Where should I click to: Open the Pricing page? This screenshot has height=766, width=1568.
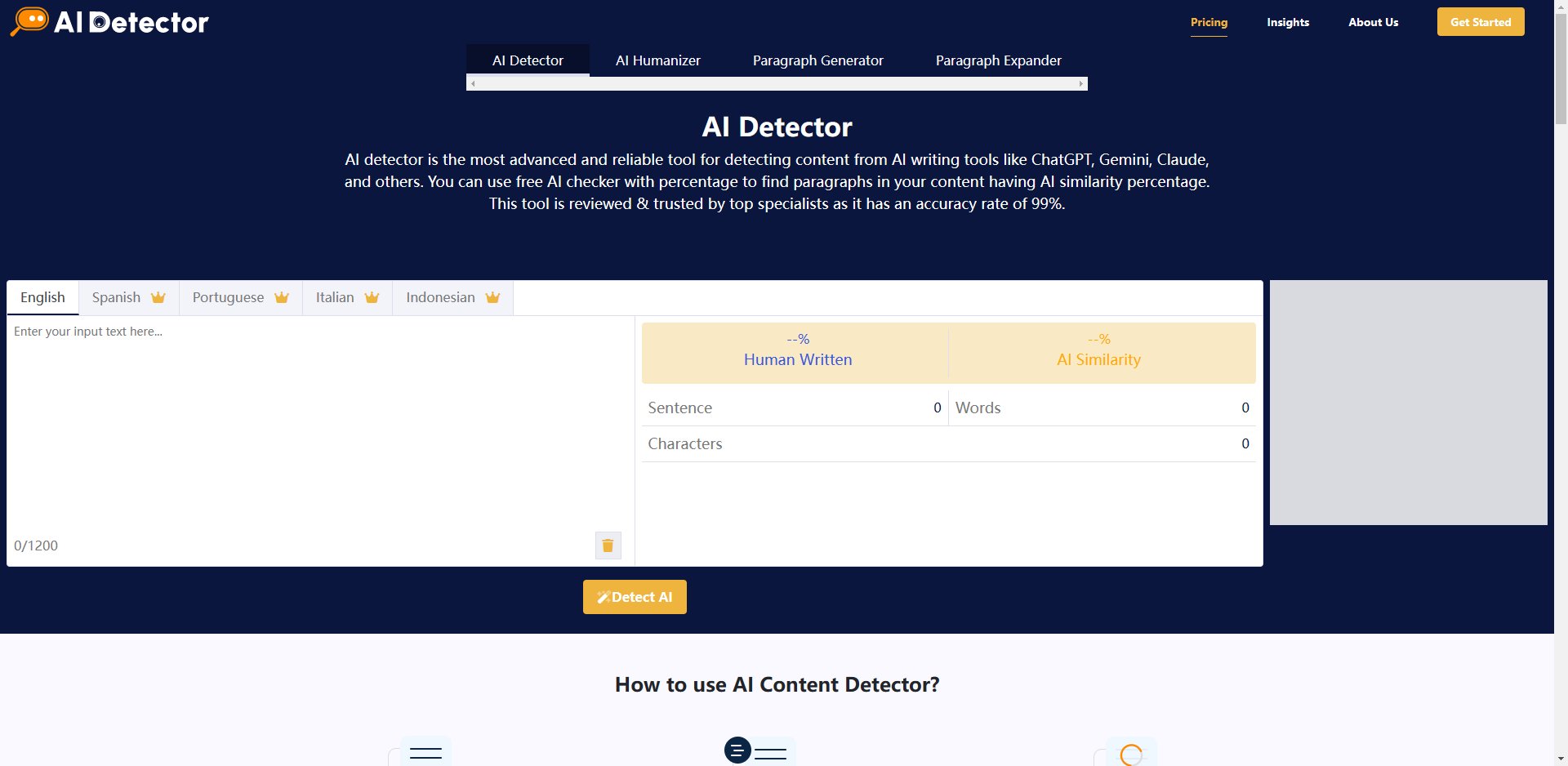[x=1209, y=22]
